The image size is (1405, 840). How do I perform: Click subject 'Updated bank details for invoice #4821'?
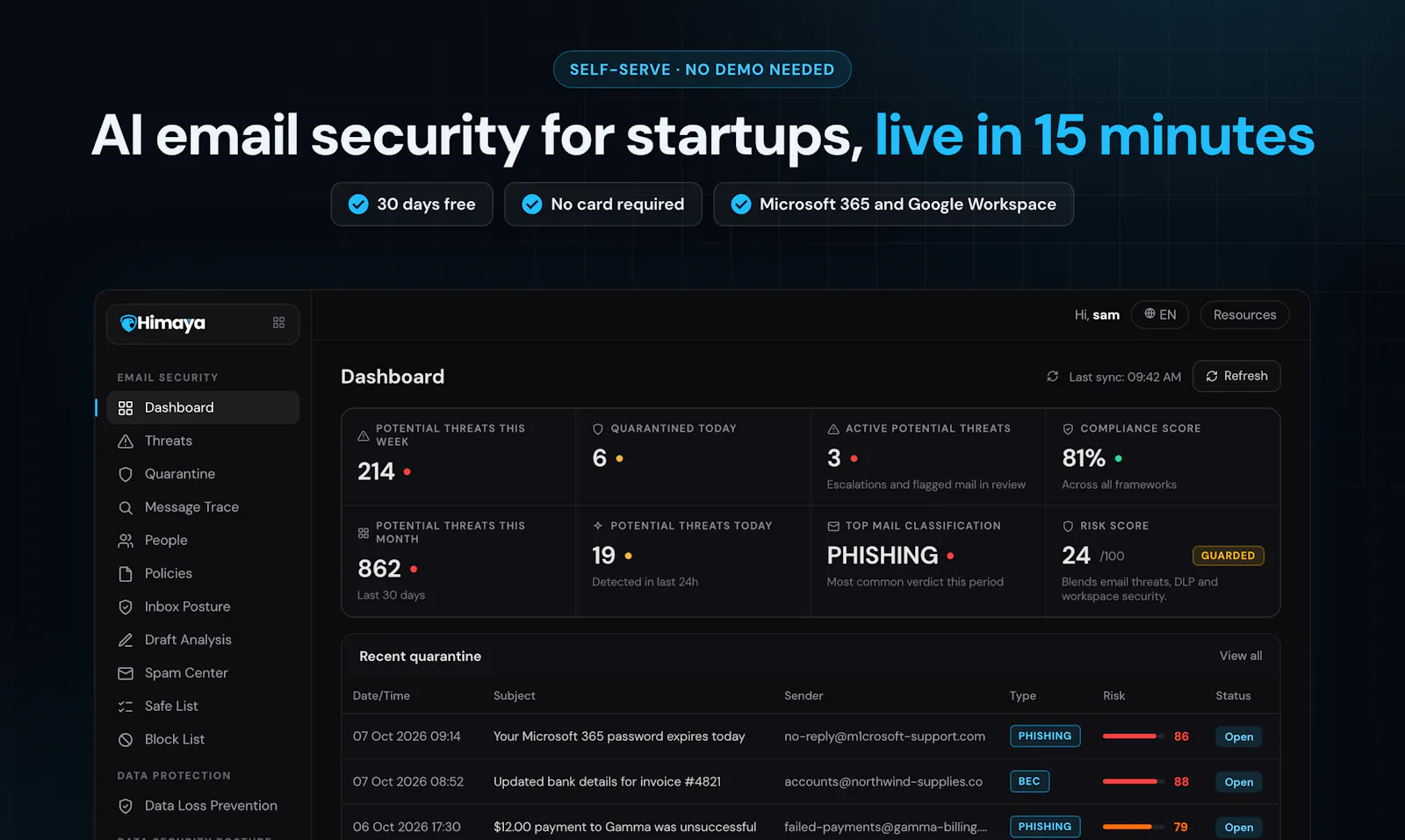[607, 781]
